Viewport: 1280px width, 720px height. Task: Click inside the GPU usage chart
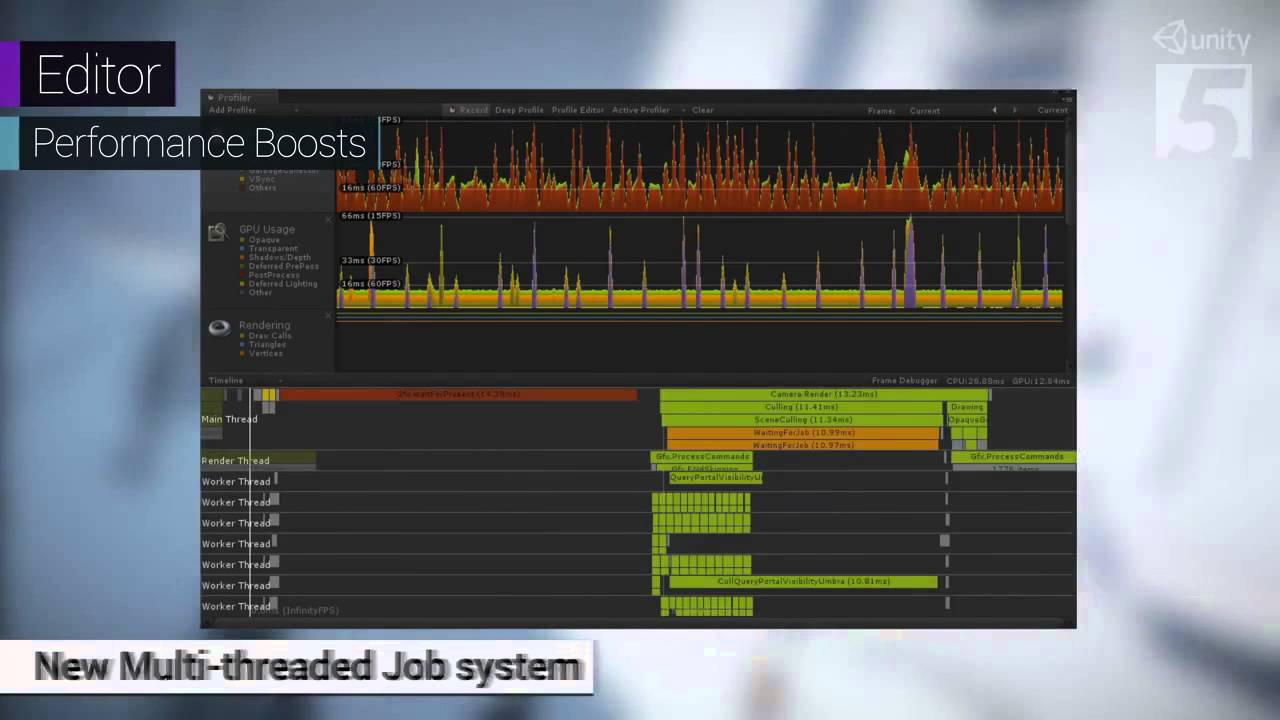[700, 262]
